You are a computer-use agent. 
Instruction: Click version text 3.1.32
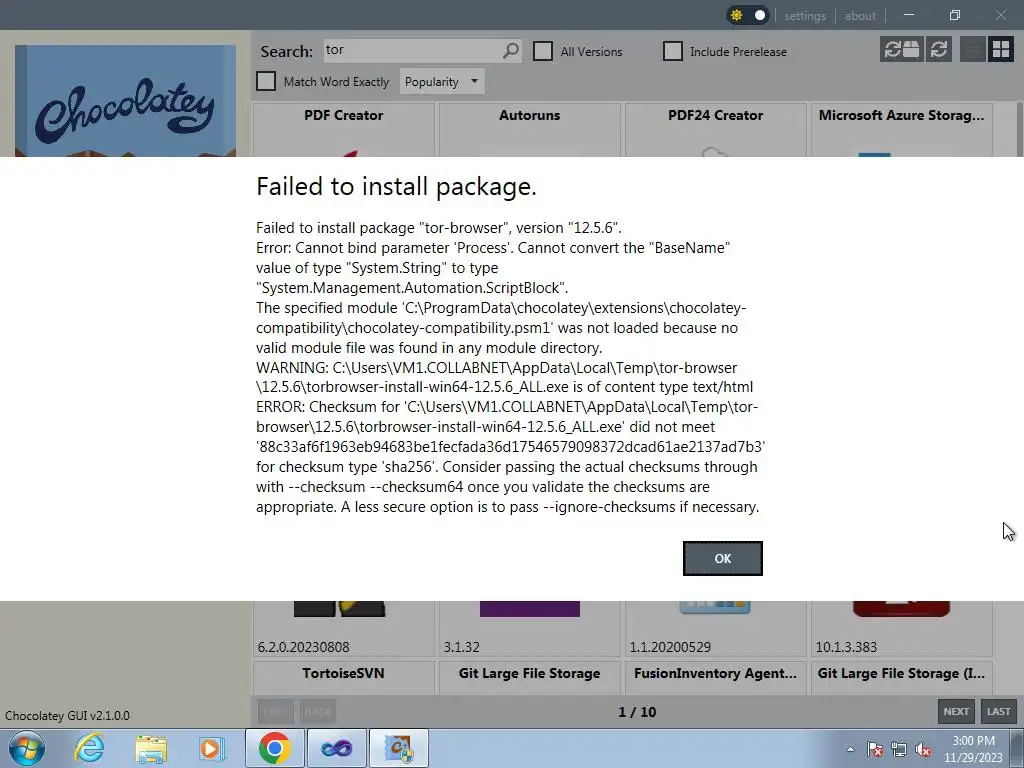tap(462, 647)
